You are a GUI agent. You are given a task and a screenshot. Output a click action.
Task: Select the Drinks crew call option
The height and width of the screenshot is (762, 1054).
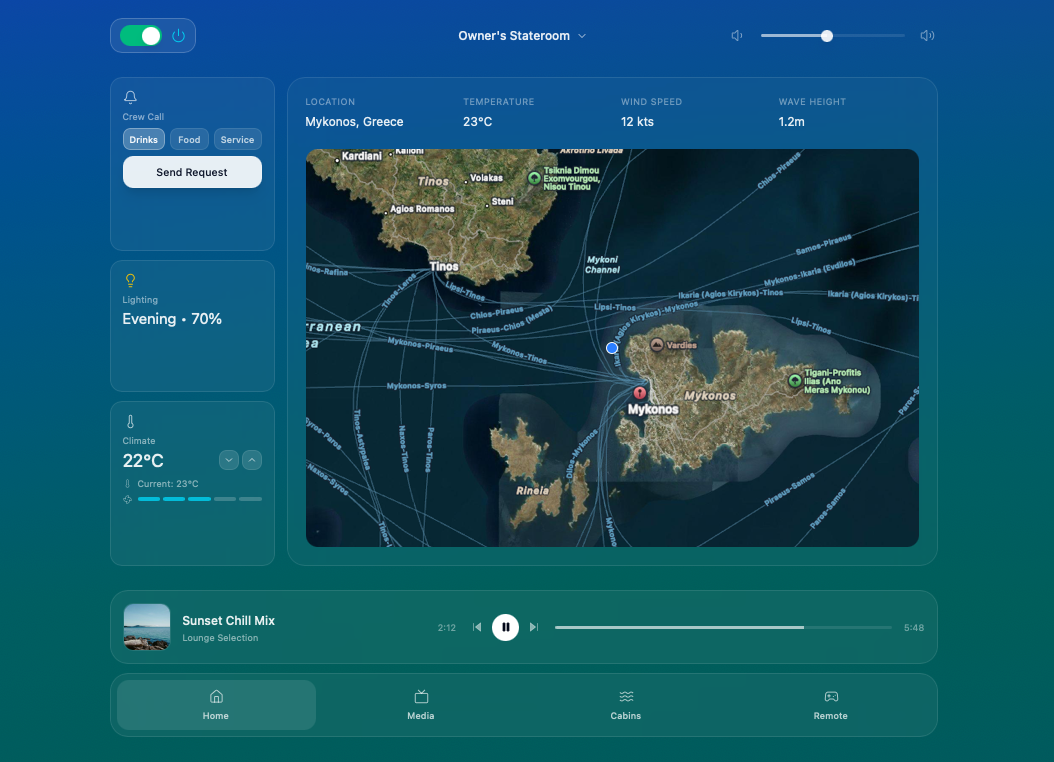tap(143, 139)
